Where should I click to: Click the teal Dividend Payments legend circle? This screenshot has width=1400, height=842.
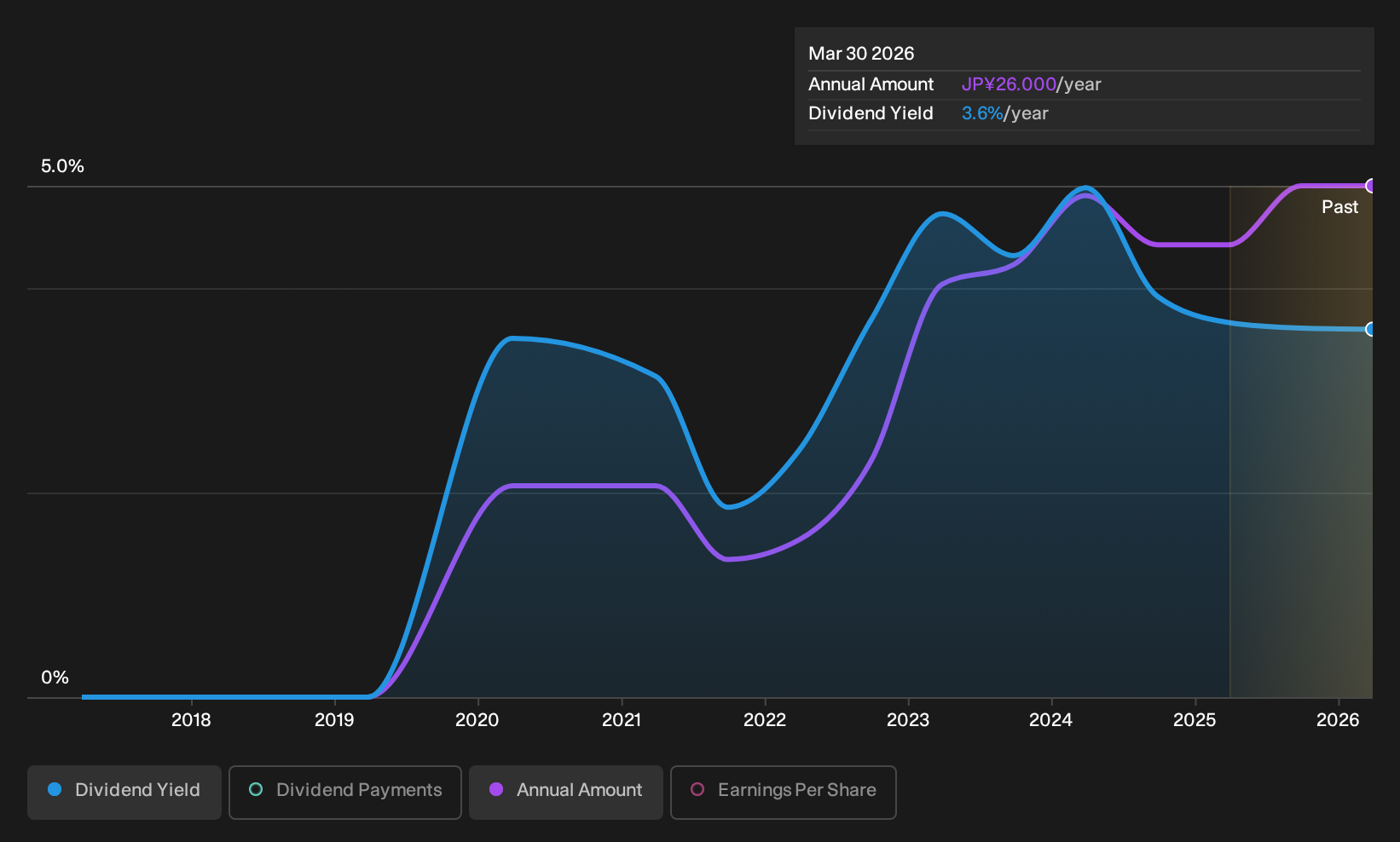(x=256, y=789)
